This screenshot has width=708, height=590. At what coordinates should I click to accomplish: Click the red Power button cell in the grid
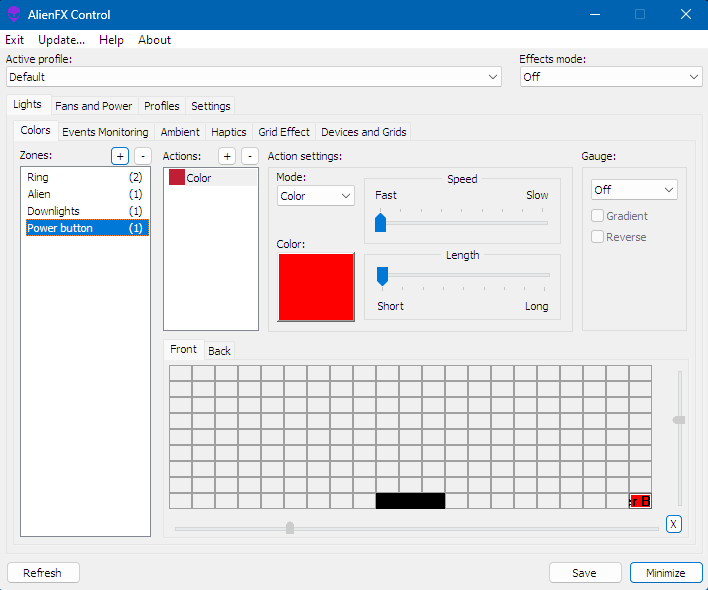click(x=640, y=501)
